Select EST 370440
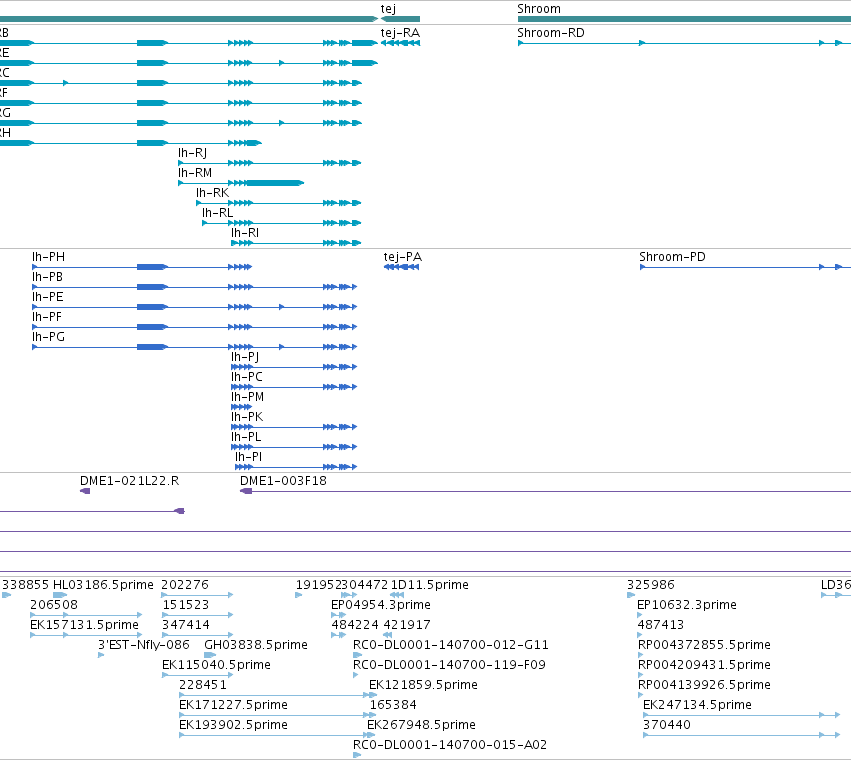The width and height of the screenshot is (851, 760). (x=667, y=725)
